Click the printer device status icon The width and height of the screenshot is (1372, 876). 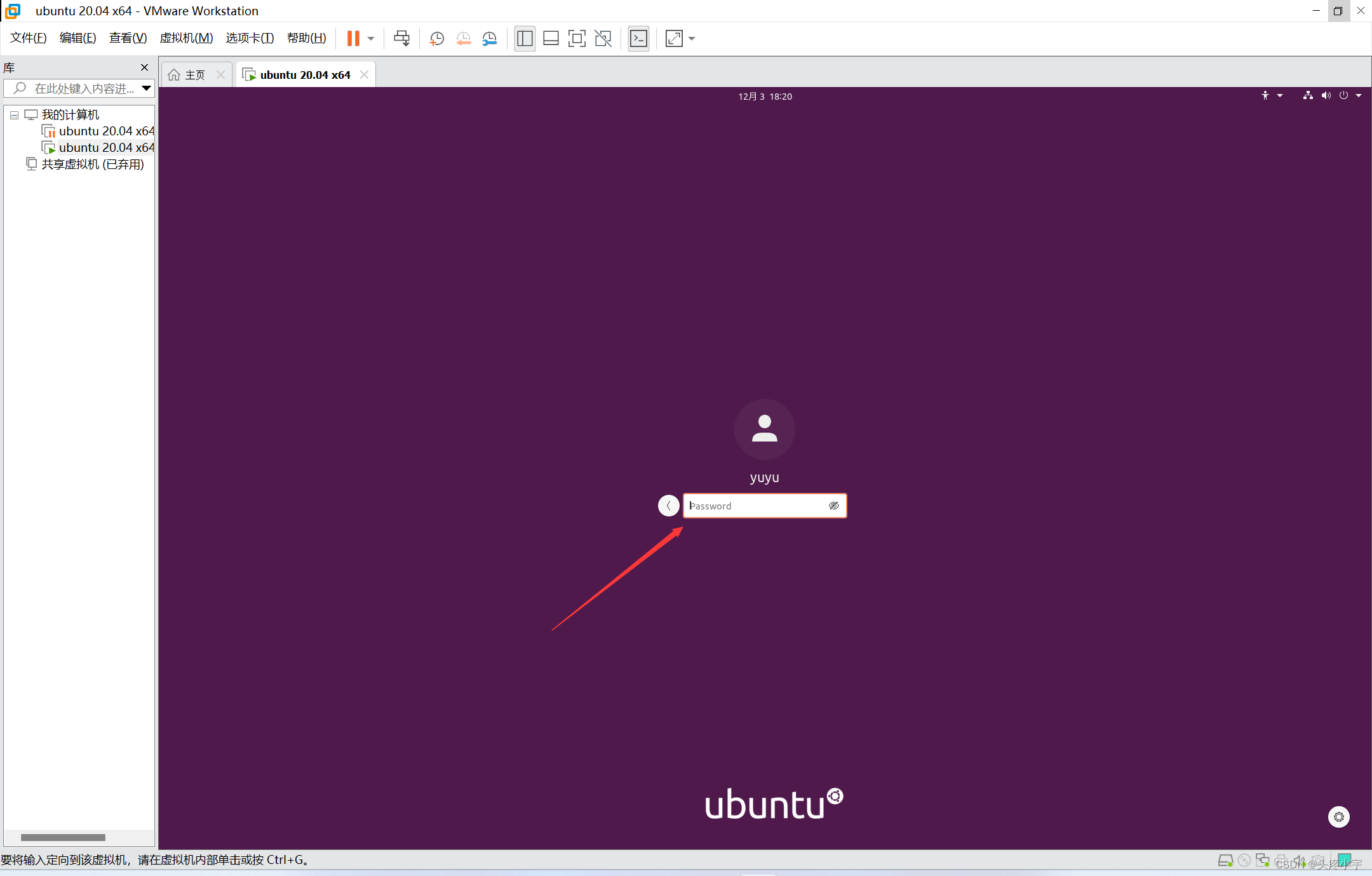pyautogui.click(x=1281, y=861)
